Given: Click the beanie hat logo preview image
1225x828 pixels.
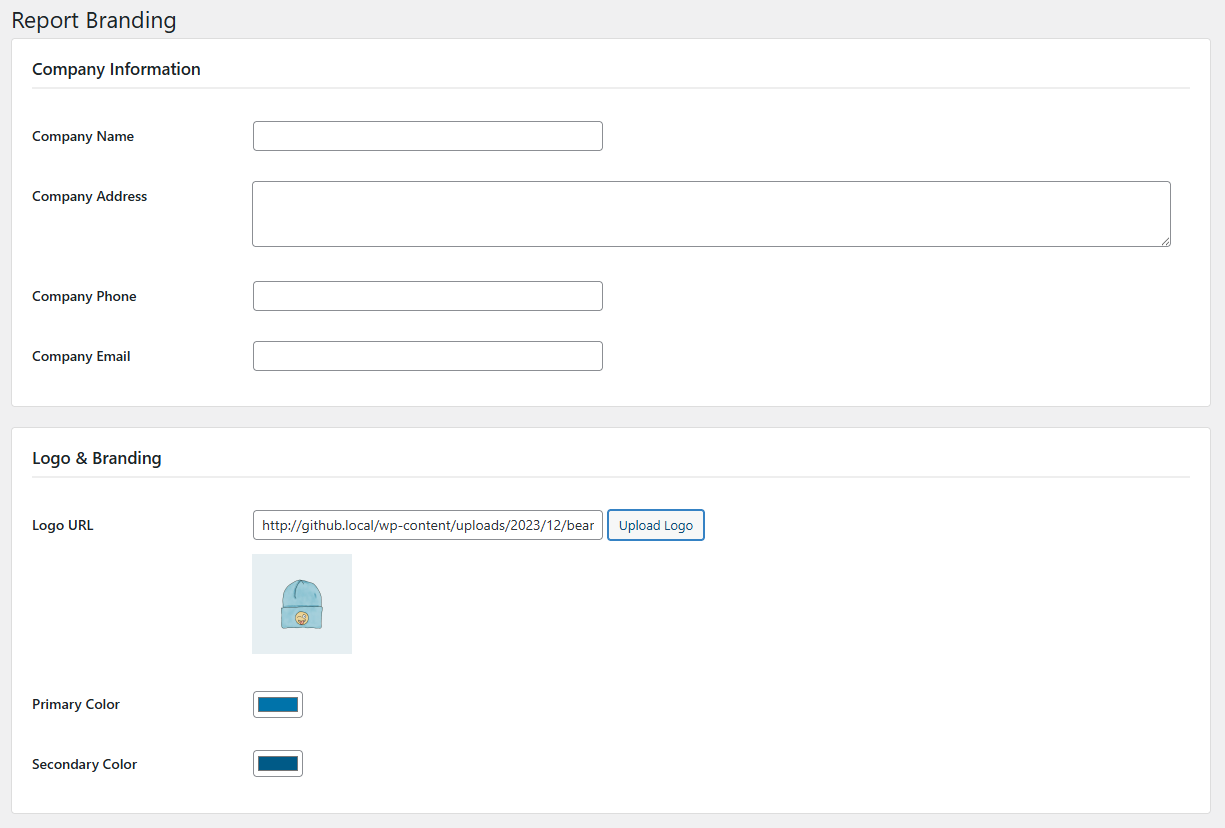Looking at the screenshot, I should point(302,604).
